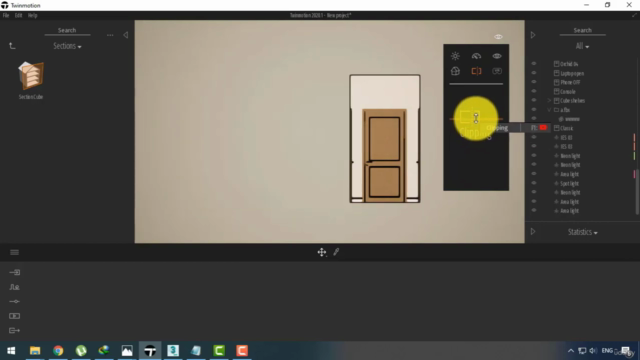This screenshot has height=360, width=640.
Task: Select Phone OFF in the scene graph
Action: (x=570, y=82)
